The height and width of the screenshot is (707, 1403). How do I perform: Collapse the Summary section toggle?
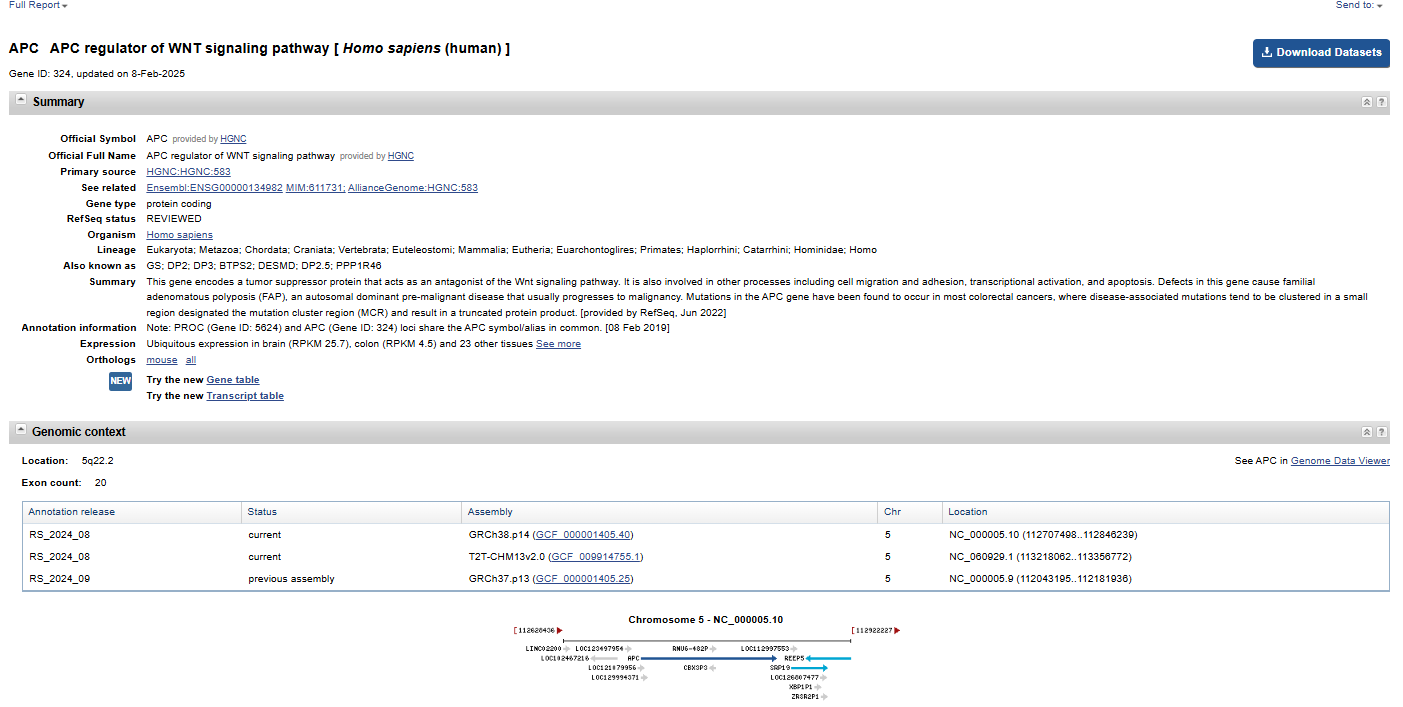click(x=21, y=101)
